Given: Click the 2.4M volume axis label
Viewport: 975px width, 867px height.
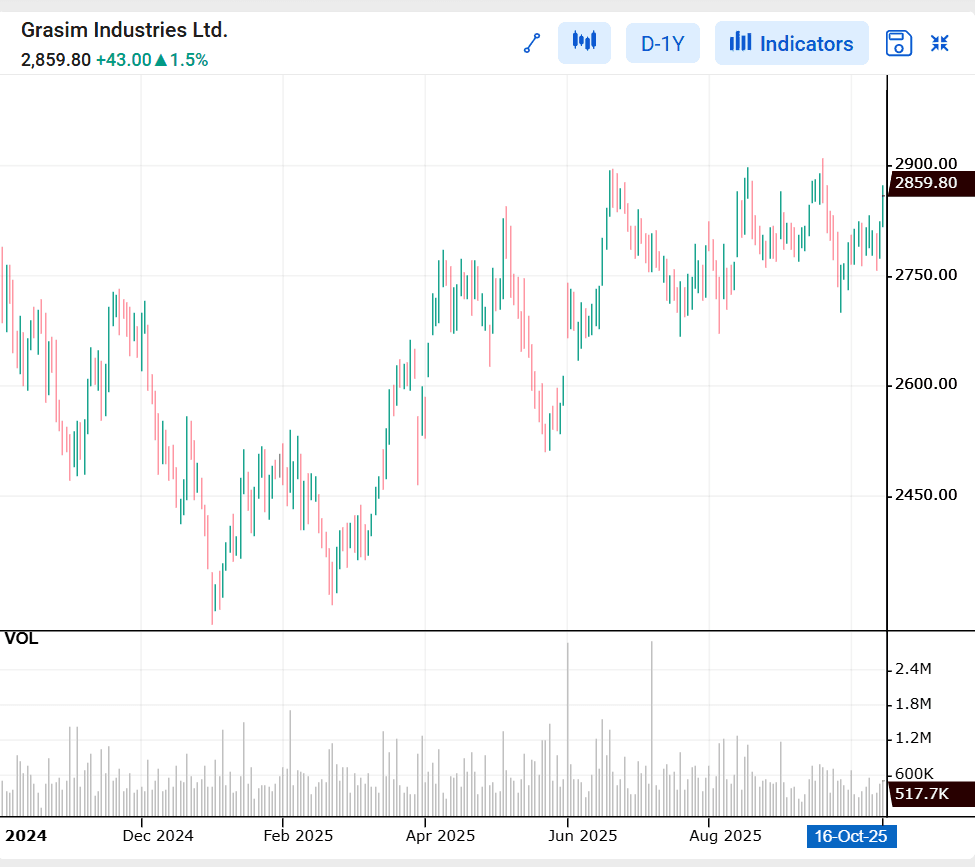Looking at the screenshot, I should click(913, 669).
